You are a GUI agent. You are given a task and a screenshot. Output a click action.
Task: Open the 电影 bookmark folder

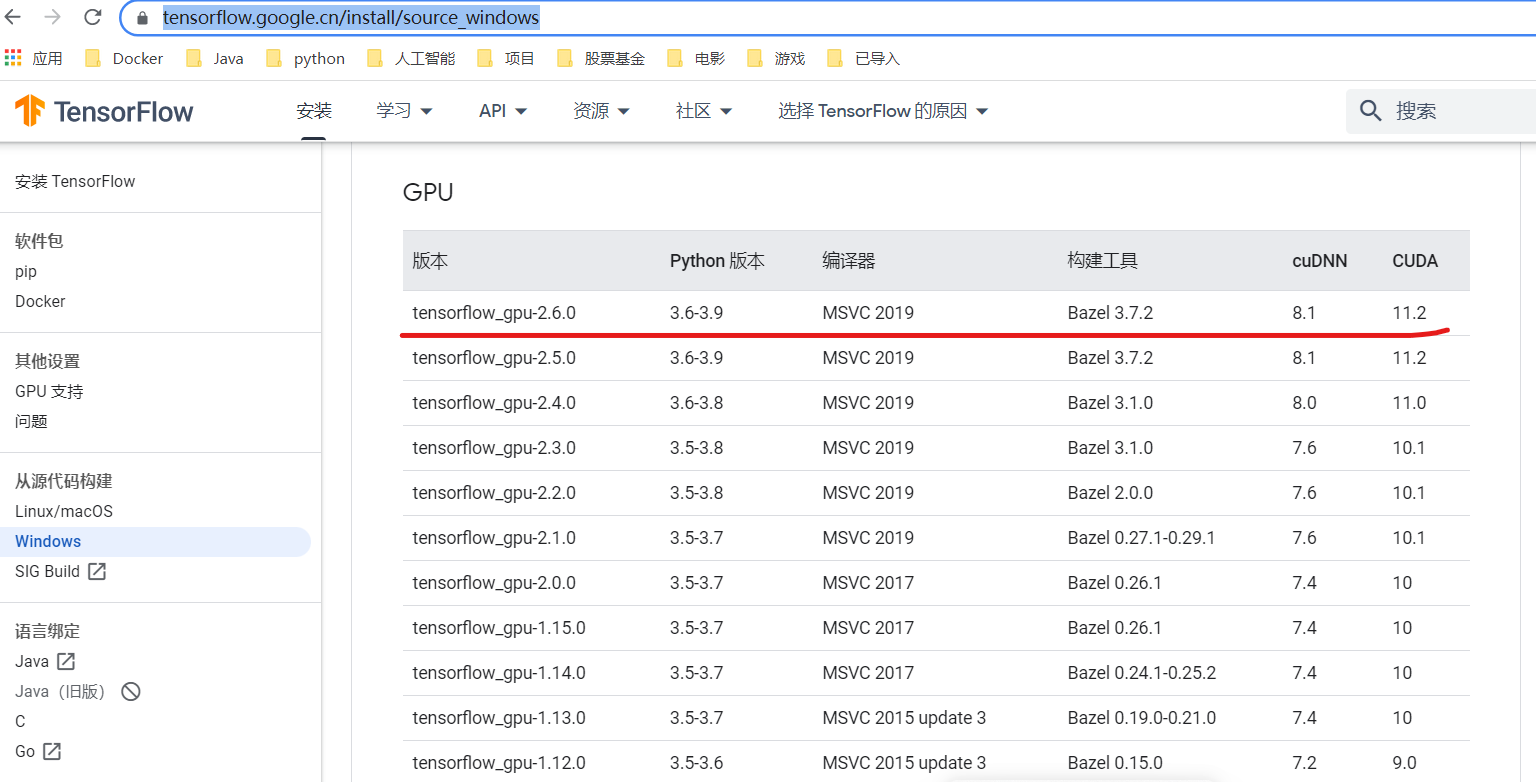[696, 58]
